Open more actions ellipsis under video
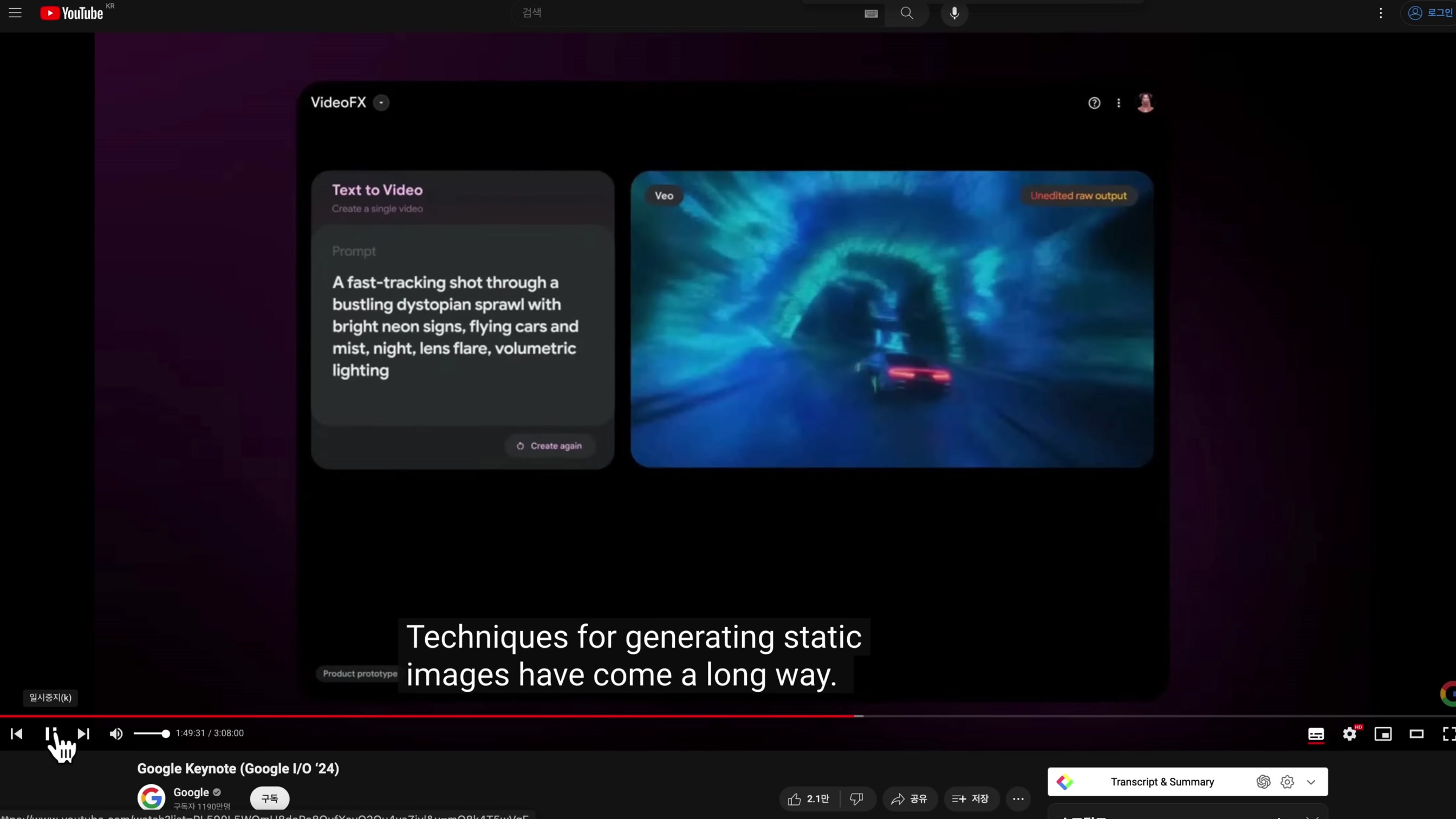 pyautogui.click(x=1018, y=798)
